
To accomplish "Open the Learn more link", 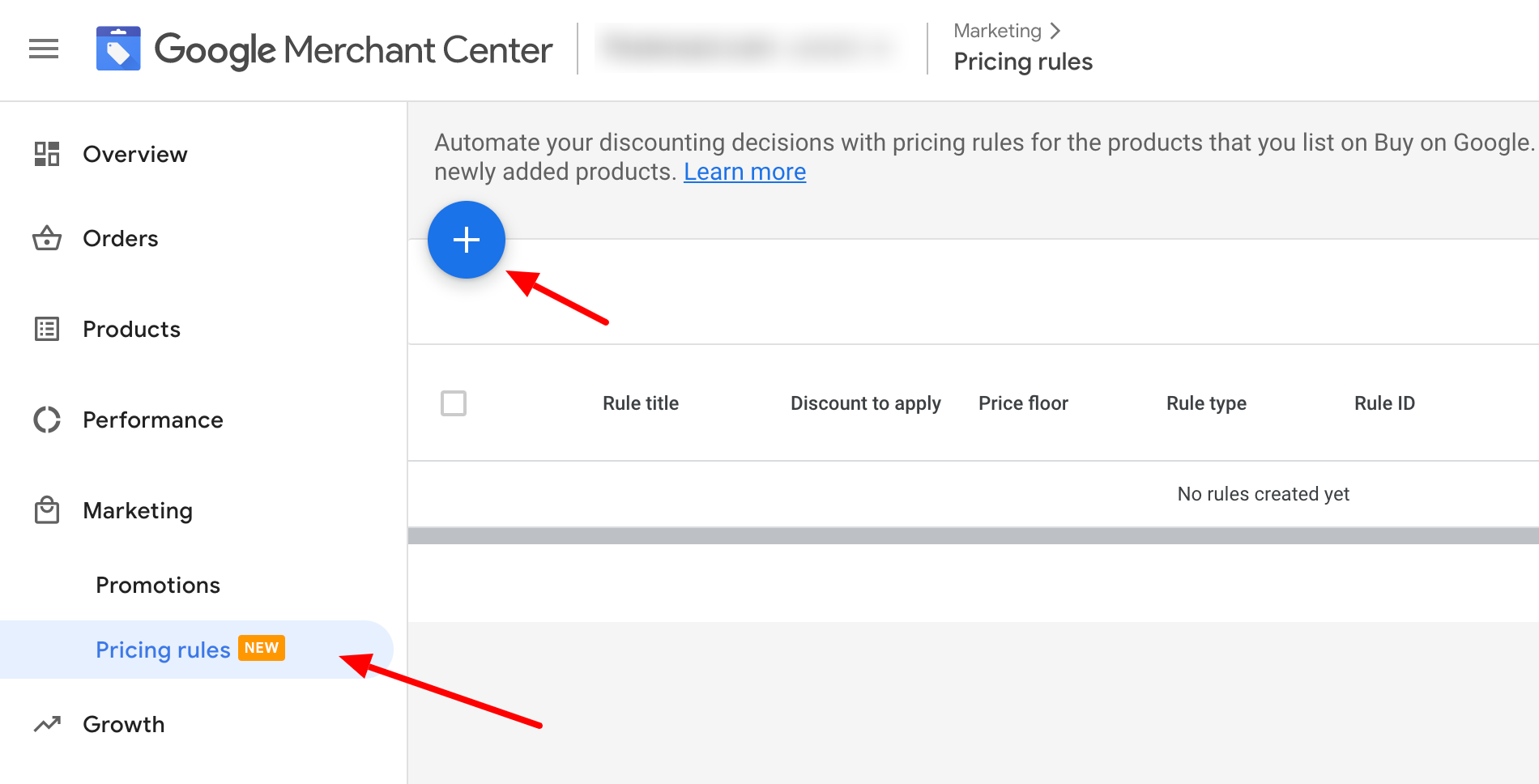I will (x=744, y=172).
